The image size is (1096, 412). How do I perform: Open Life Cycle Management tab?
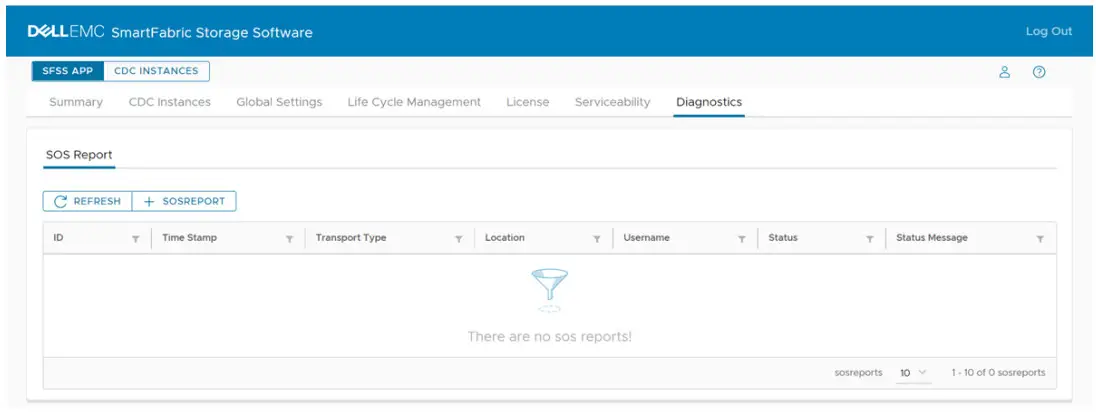point(414,102)
